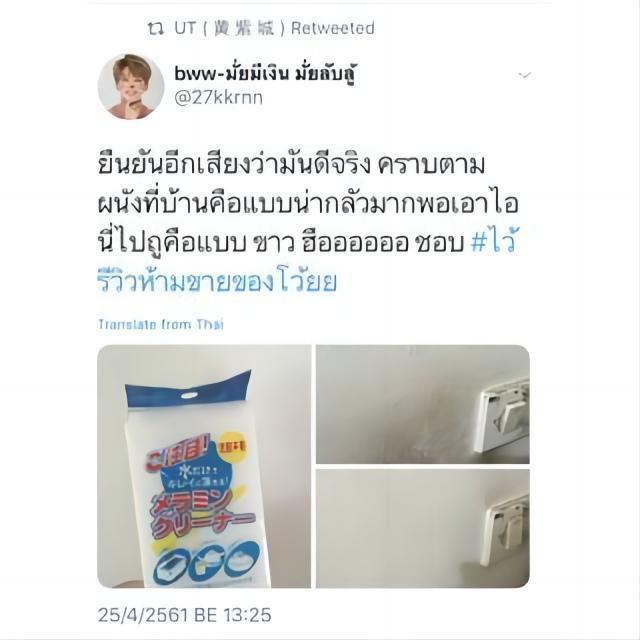Open the bww profile avatar picture
The height and width of the screenshot is (640, 640).
point(131,87)
